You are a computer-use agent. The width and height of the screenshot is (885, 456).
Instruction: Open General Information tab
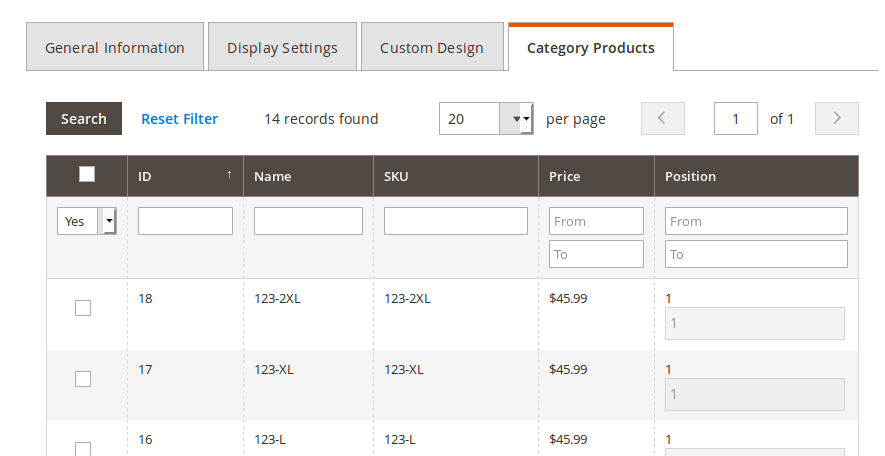coord(115,47)
